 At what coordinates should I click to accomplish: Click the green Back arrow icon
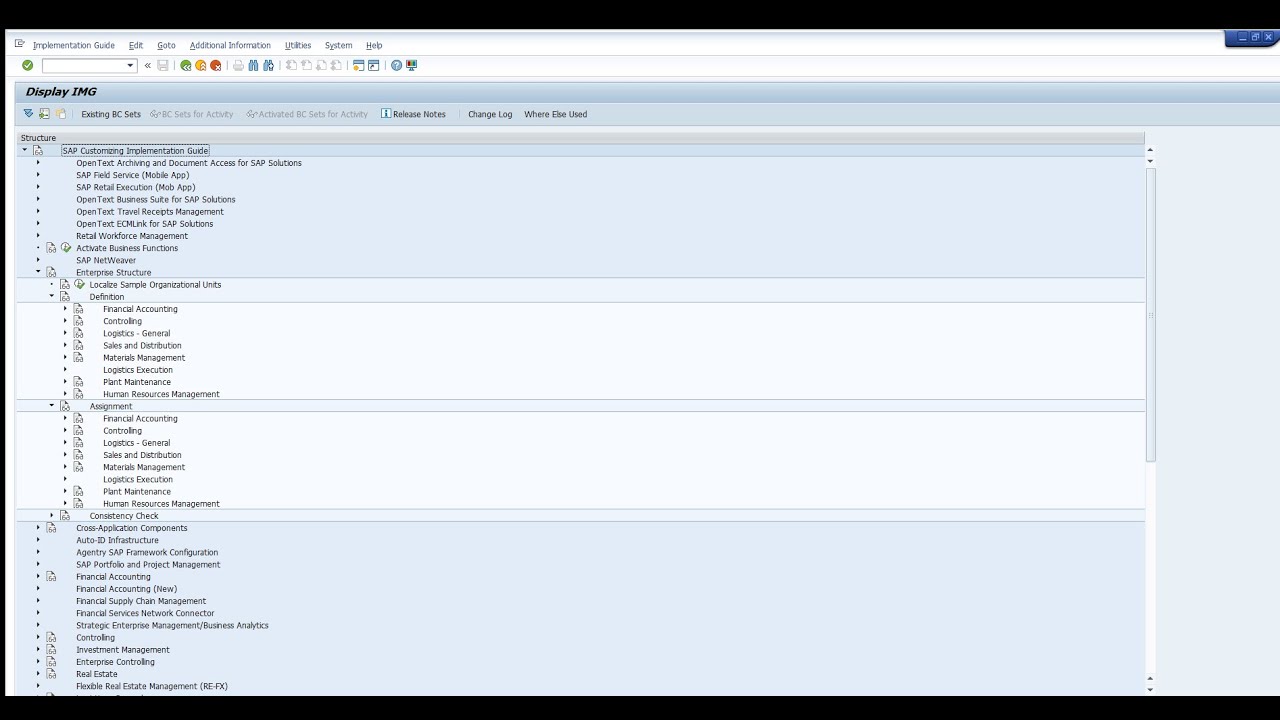click(186, 66)
